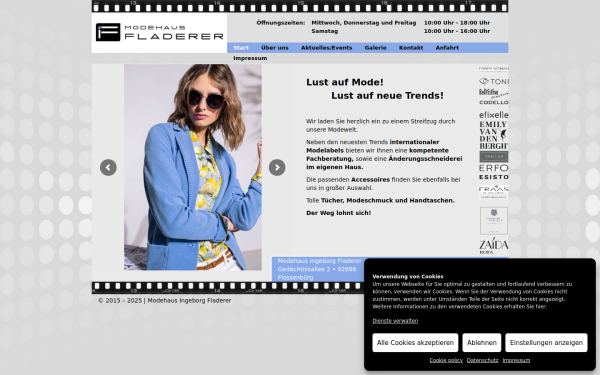Screen dimensions: 600x375
Task: Open the framed crest brand logo
Action: click(494, 221)
